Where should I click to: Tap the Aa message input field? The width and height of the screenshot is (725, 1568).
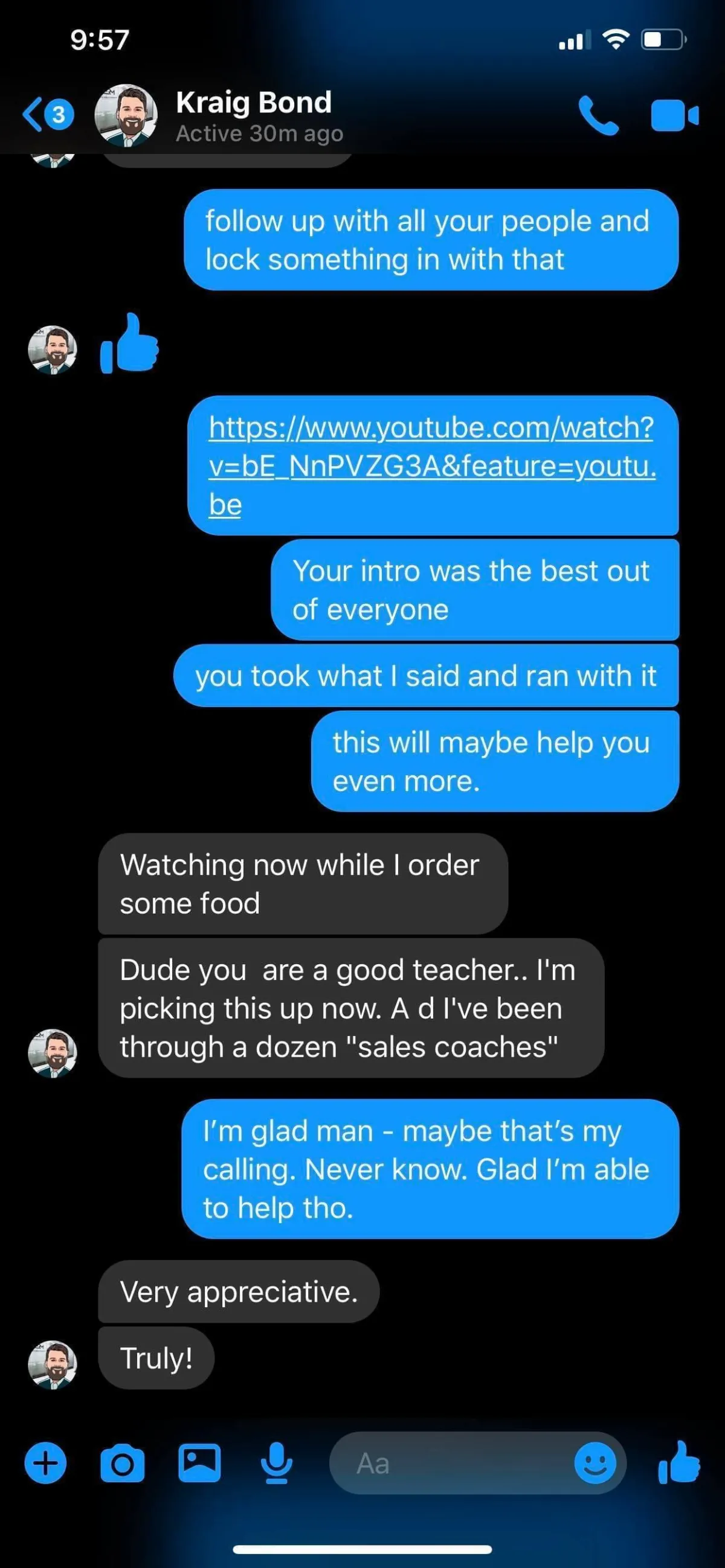pyautogui.click(x=451, y=1464)
